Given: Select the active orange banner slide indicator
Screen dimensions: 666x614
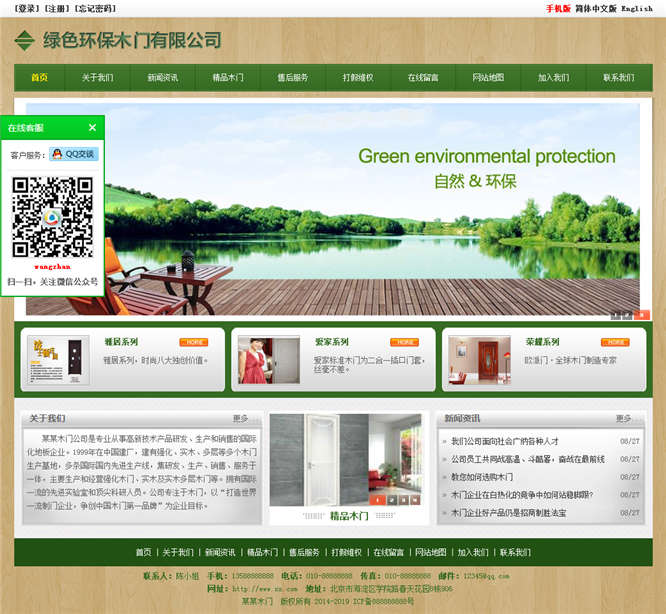Looking at the screenshot, I should [x=642, y=315].
